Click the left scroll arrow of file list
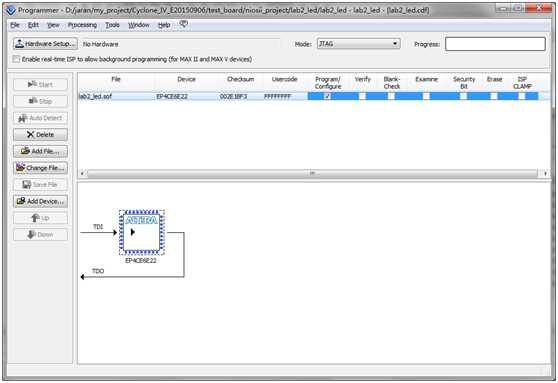This screenshot has width=558, height=383. 82,173
